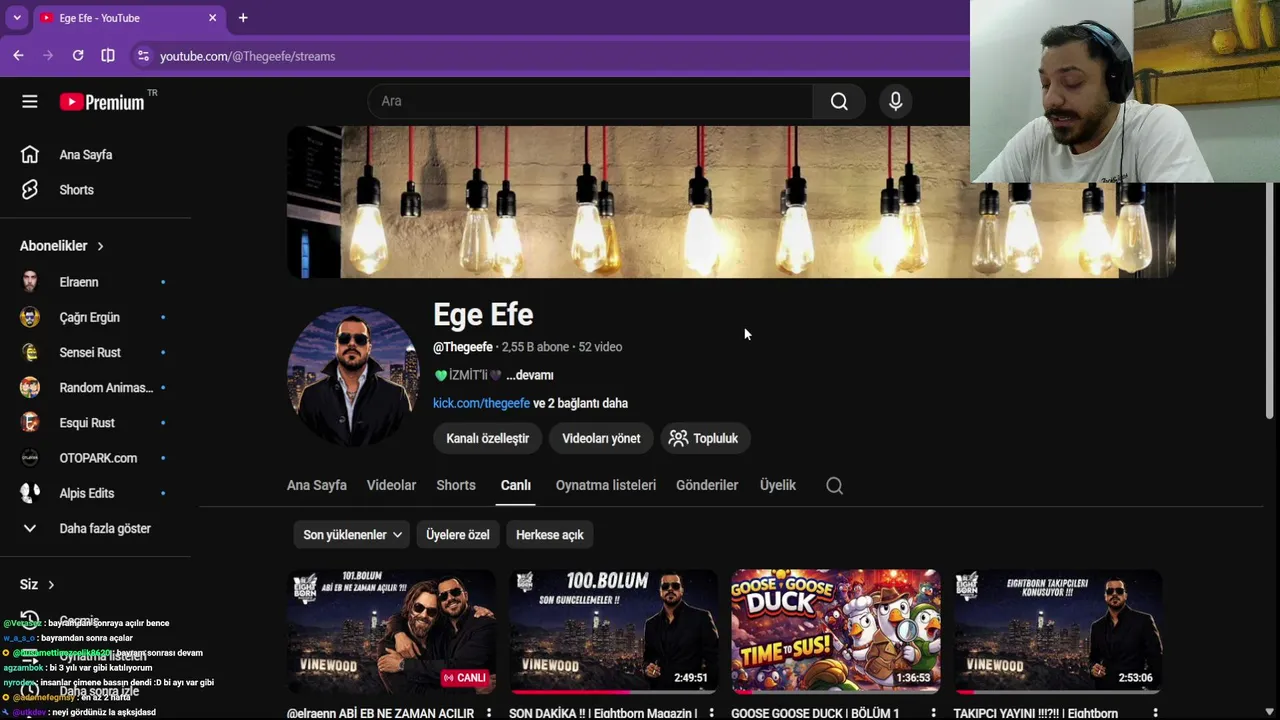Viewport: 1280px width, 720px height.
Task: Click the search magnifier button
Action: tap(839, 101)
